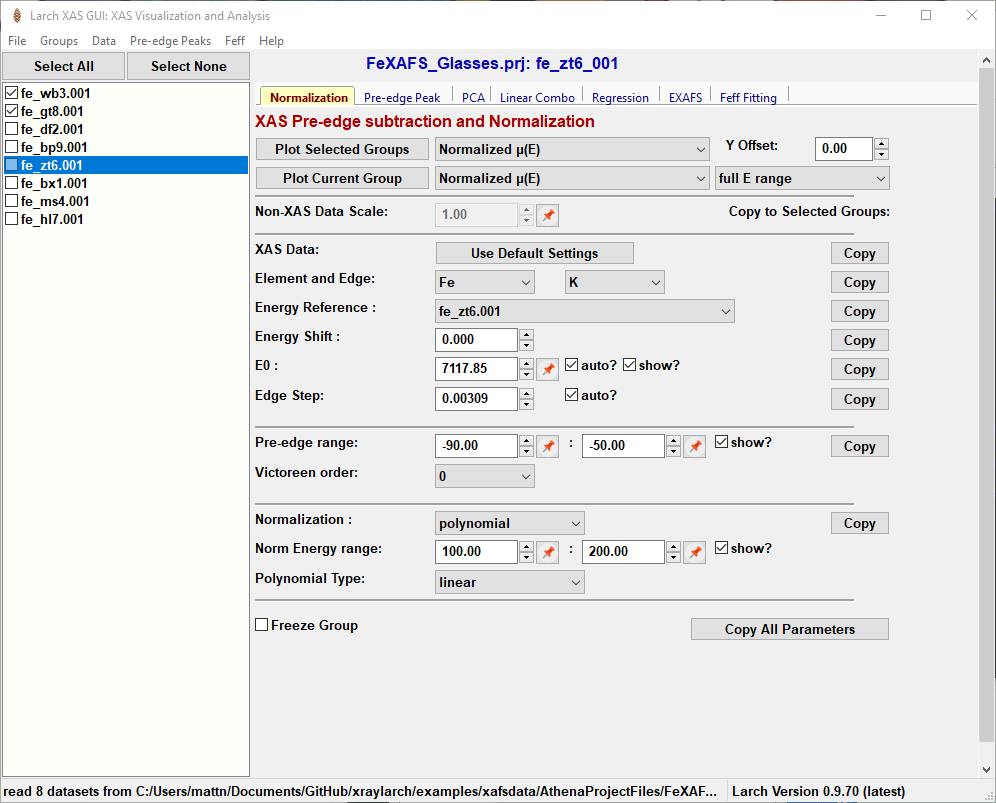996x803 pixels.
Task: Click the pin icon next to E0 field
Action: [548, 369]
